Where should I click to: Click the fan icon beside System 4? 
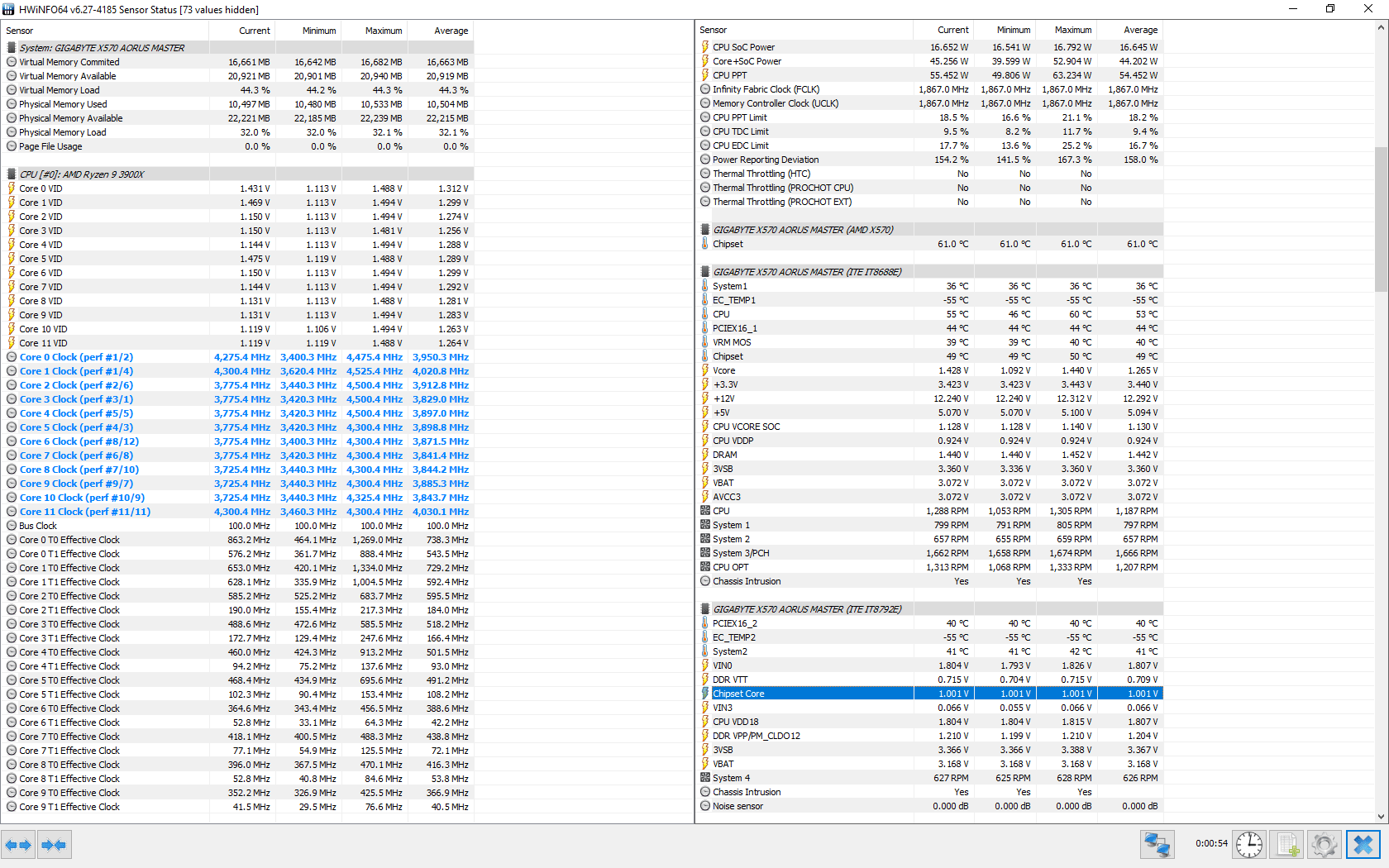pyautogui.click(x=705, y=778)
